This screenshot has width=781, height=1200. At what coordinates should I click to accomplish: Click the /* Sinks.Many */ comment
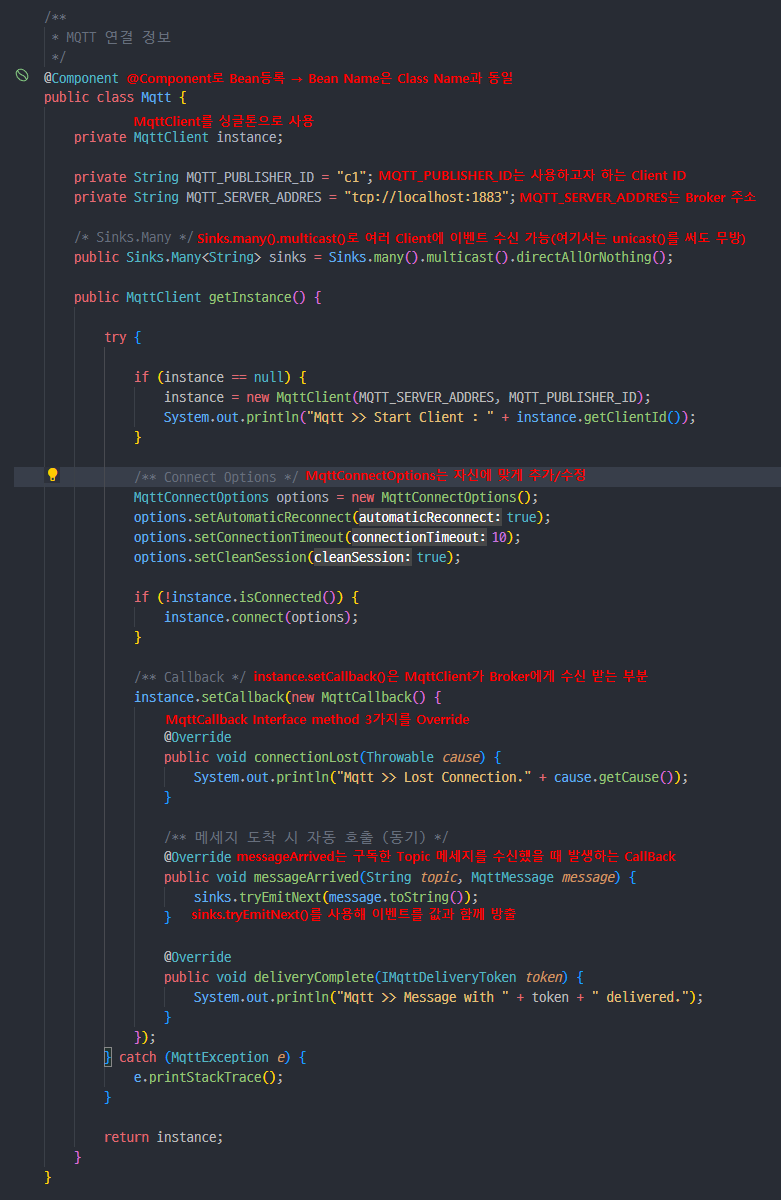point(134,237)
